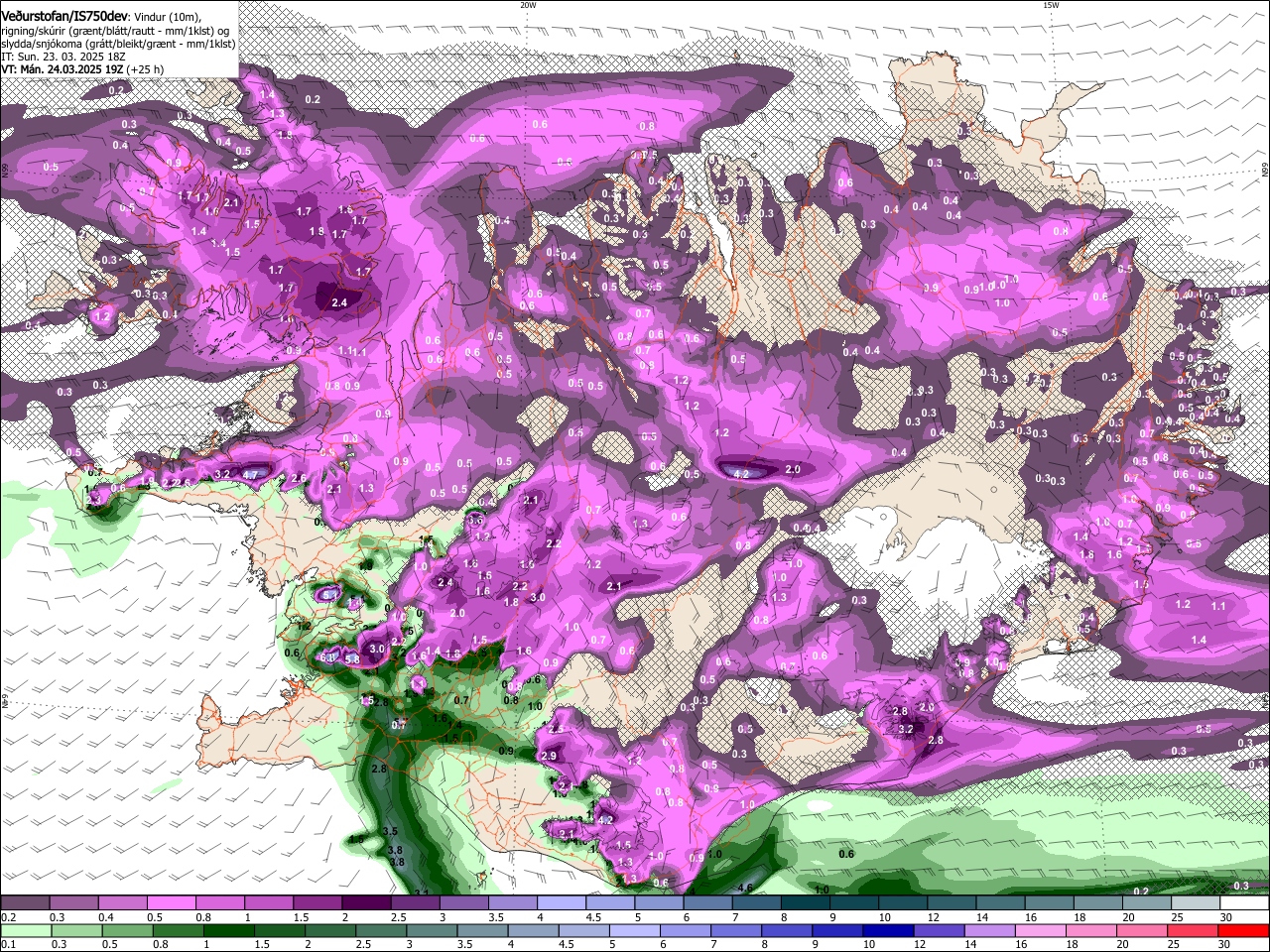Select the lower scale swatch starting at 4

535,930
